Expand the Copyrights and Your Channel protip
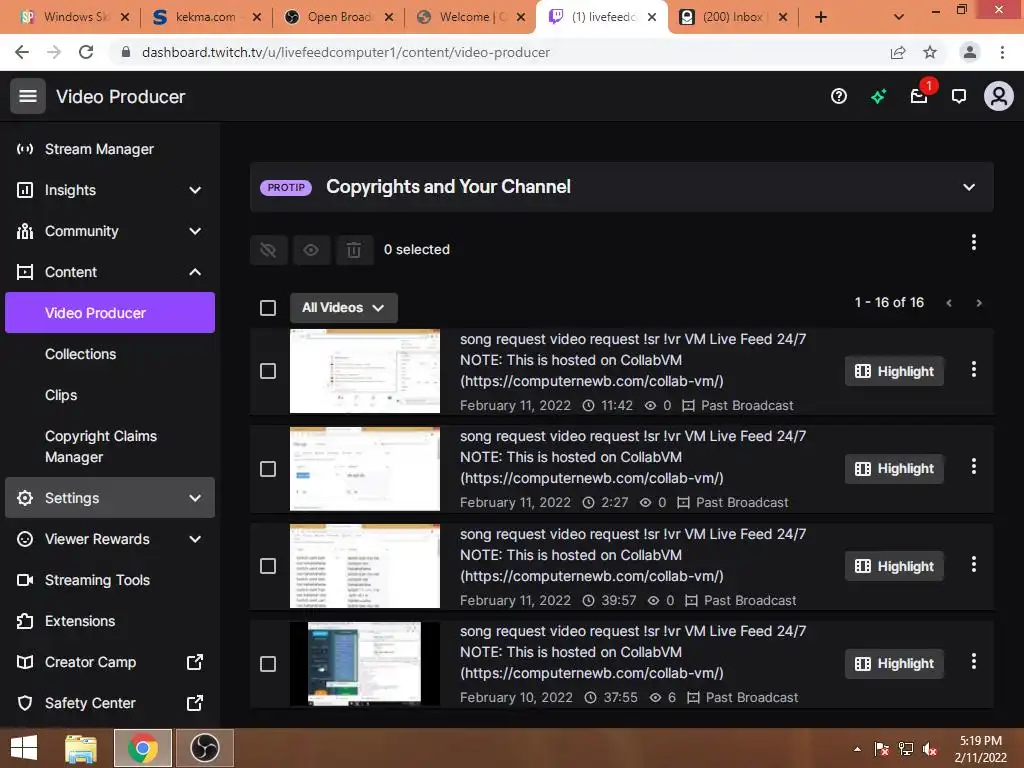This screenshot has width=1024, height=768. (x=969, y=187)
